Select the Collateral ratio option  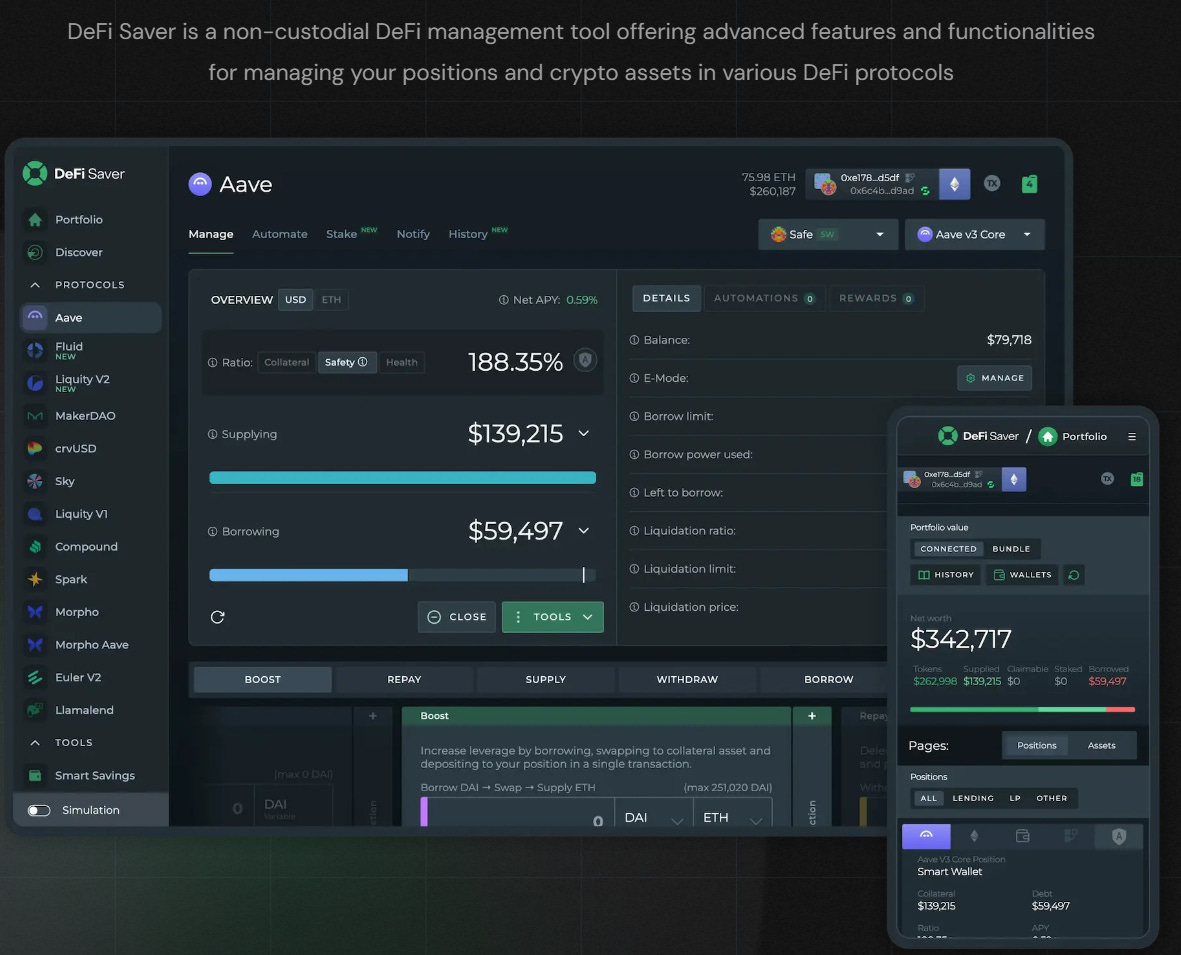click(286, 362)
